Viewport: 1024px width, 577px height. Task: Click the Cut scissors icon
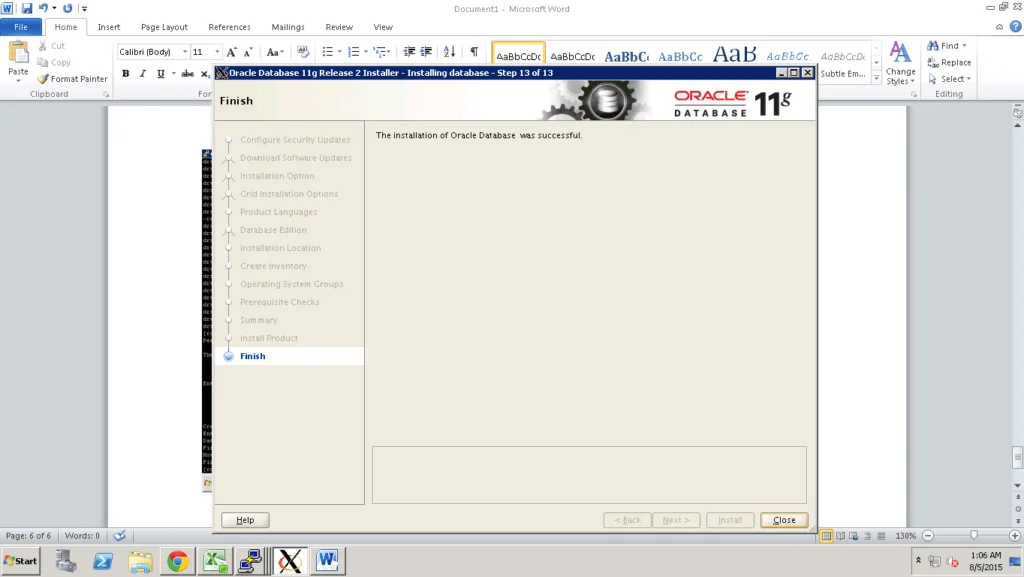42,46
